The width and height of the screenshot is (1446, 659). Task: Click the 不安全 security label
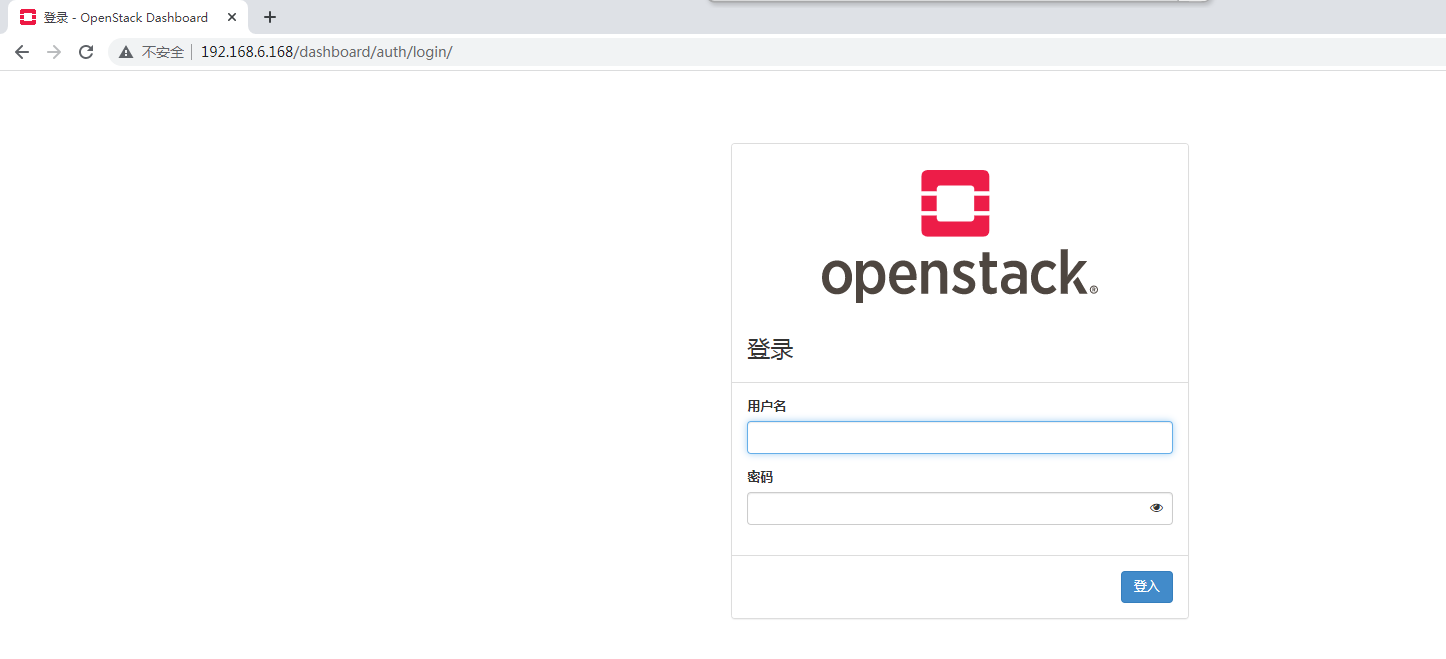(x=163, y=52)
